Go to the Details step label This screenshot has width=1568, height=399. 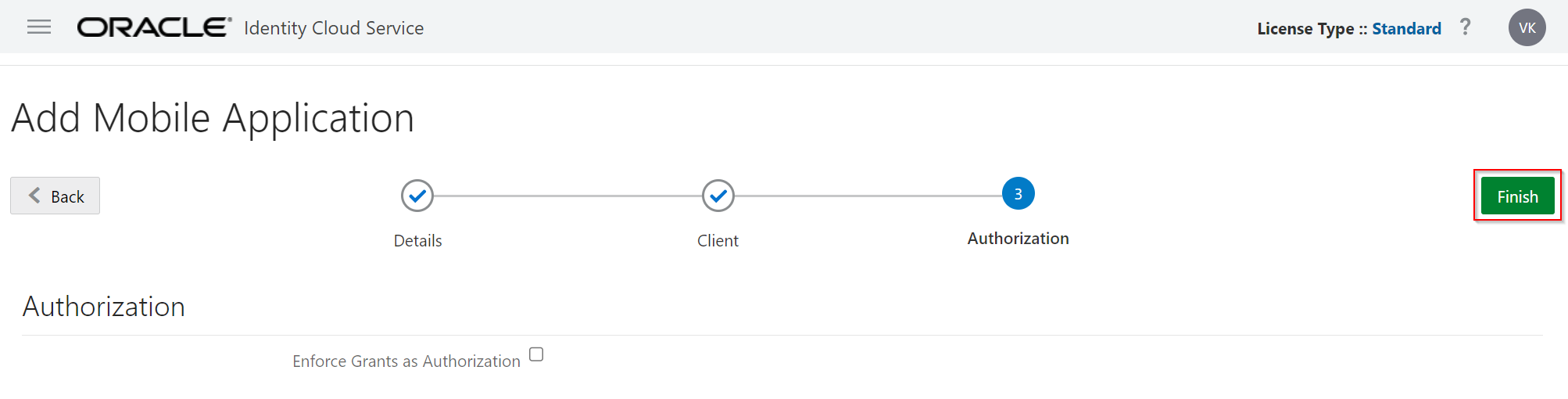tap(417, 241)
